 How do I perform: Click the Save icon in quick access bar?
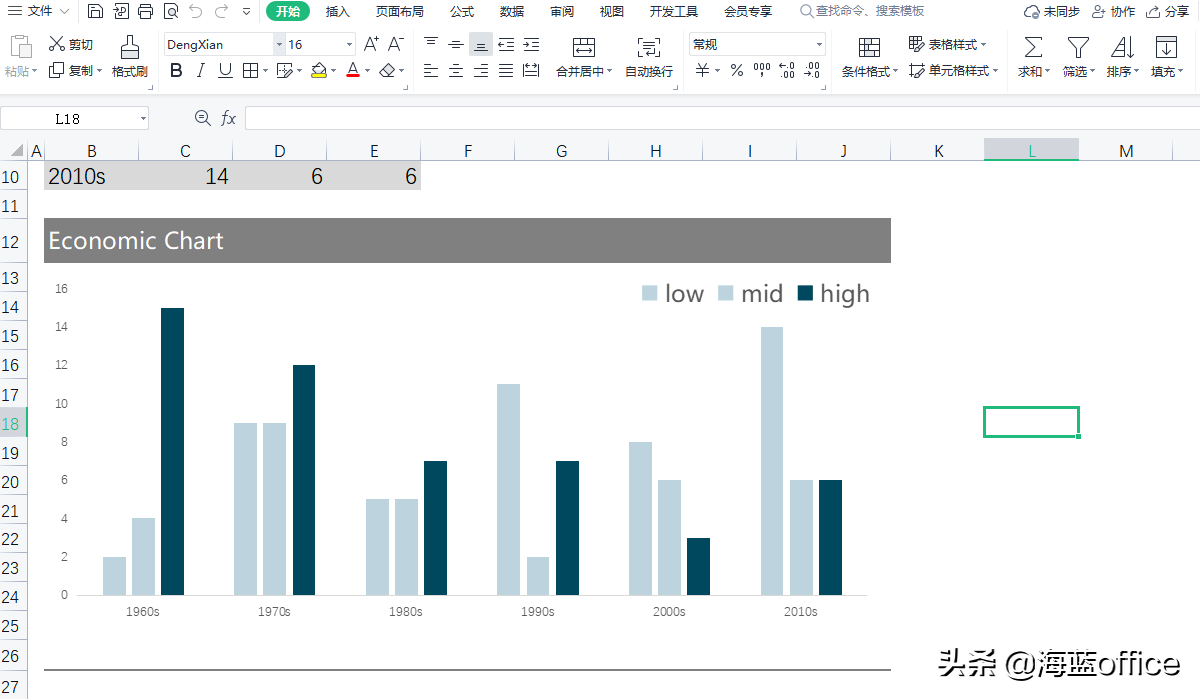point(95,12)
